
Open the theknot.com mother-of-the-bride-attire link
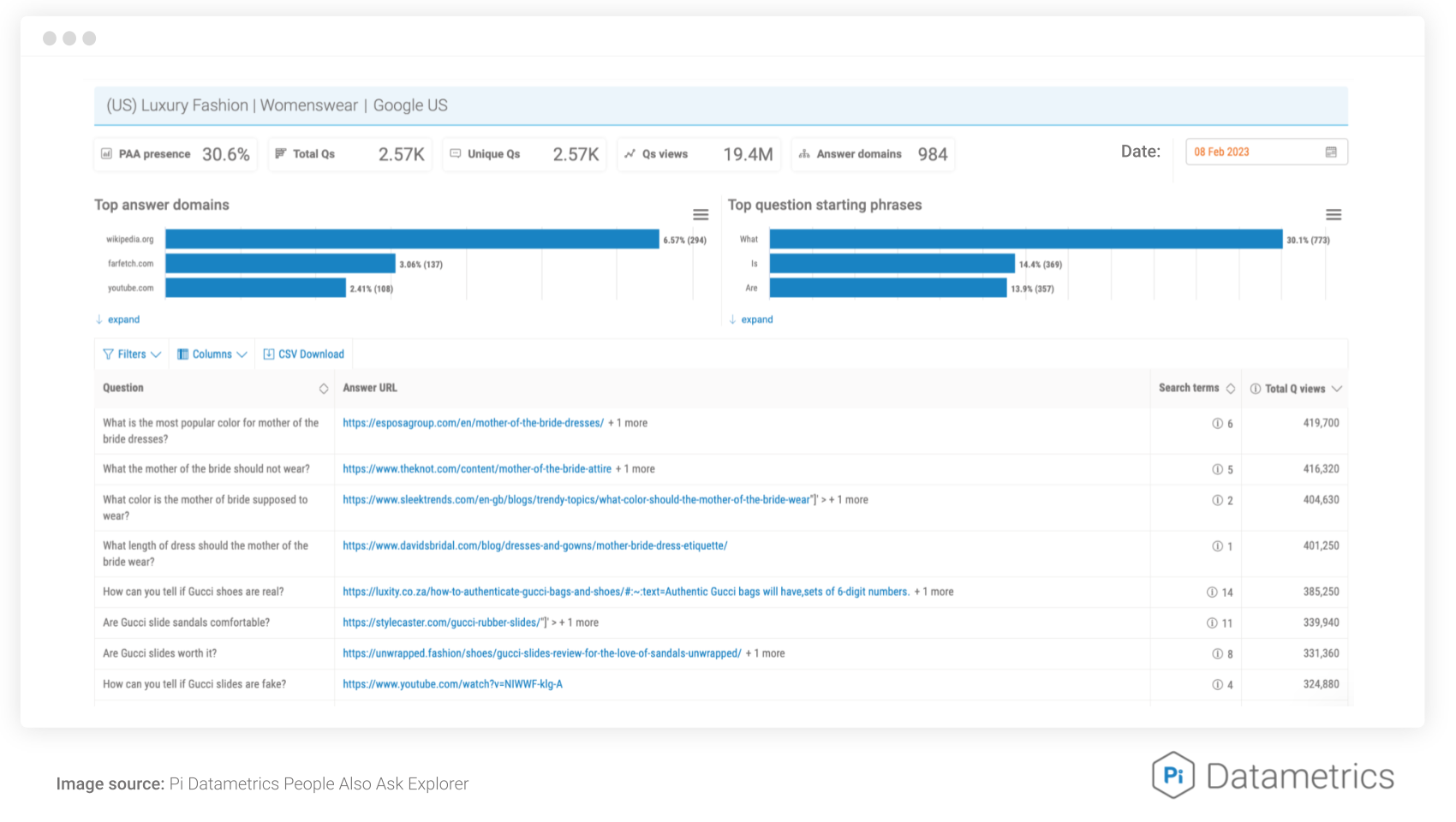pos(477,469)
